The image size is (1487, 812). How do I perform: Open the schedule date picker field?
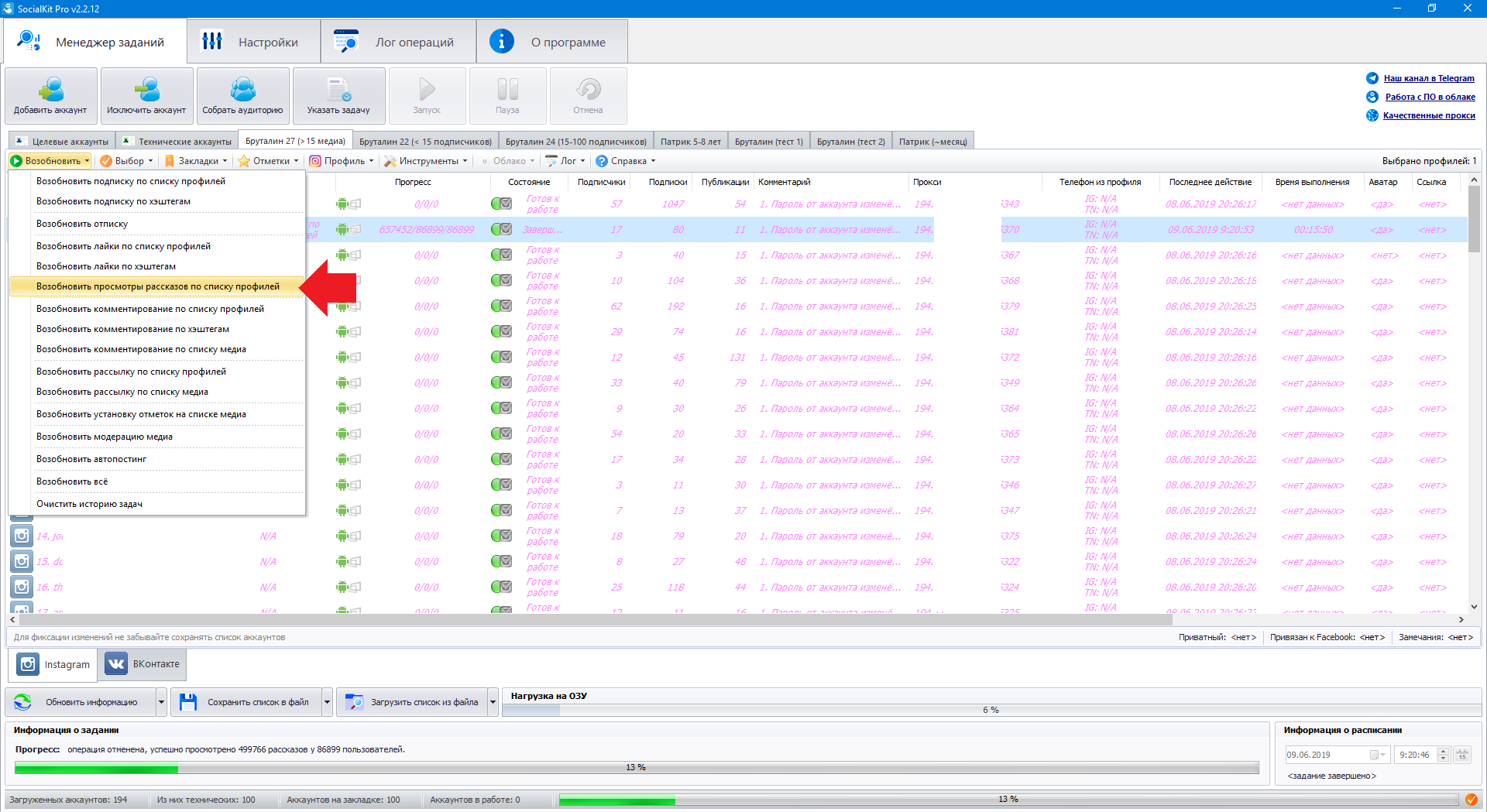tap(1337, 755)
